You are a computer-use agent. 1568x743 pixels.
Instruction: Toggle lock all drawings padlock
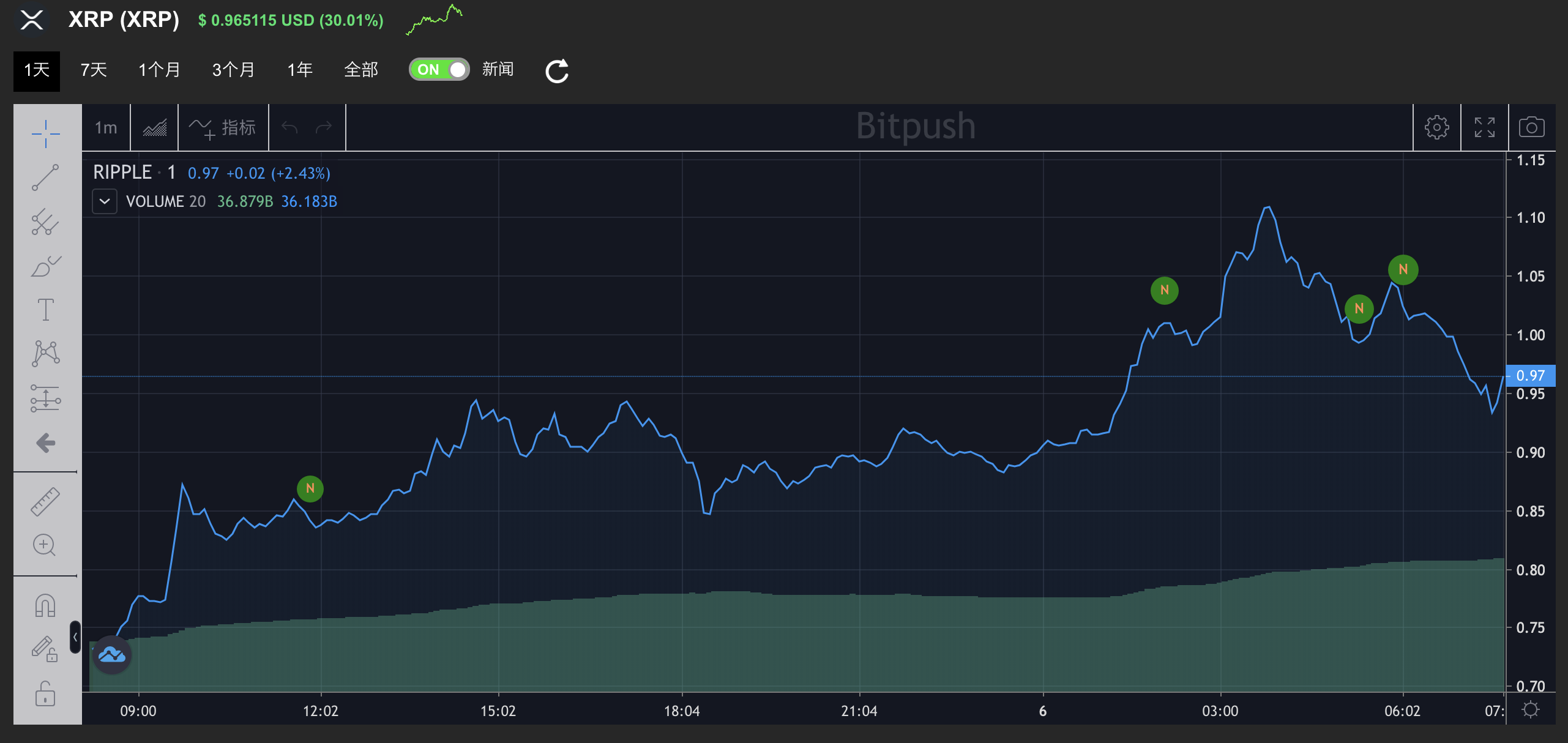tap(46, 694)
